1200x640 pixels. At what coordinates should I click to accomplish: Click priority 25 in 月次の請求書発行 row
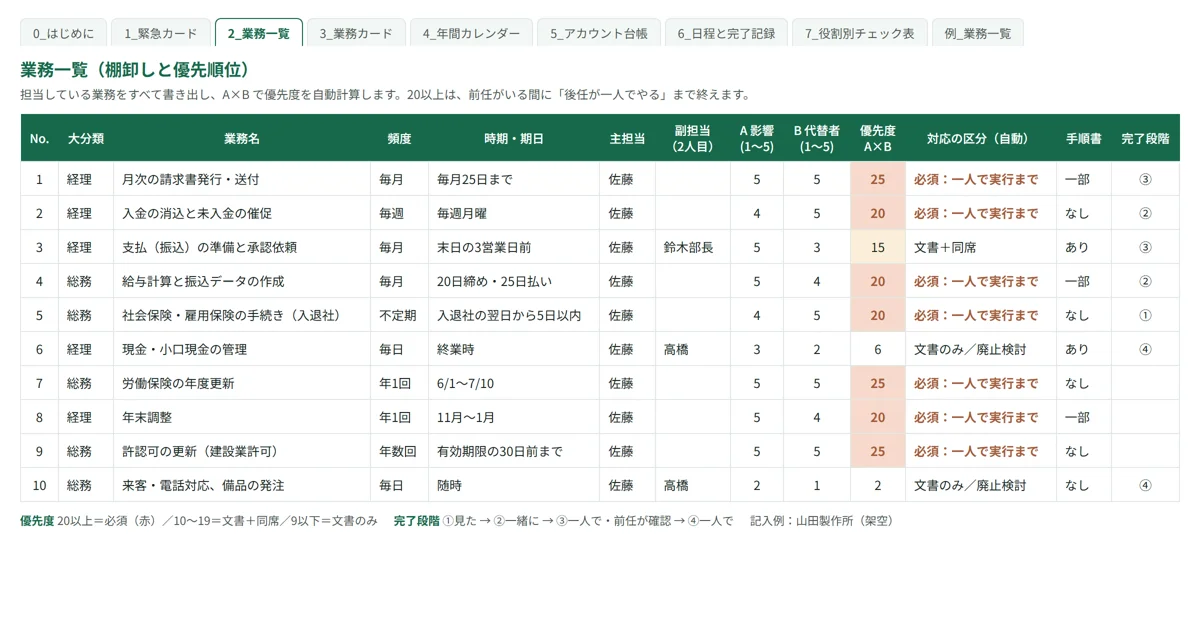click(878, 179)
